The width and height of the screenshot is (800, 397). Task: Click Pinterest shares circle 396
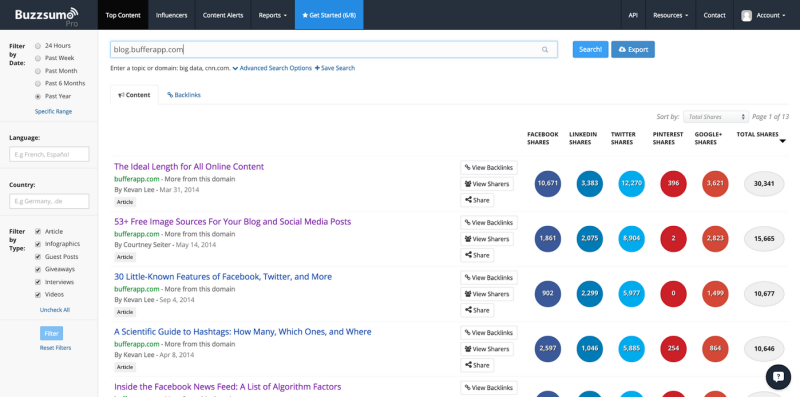click(x=673, y=184)
